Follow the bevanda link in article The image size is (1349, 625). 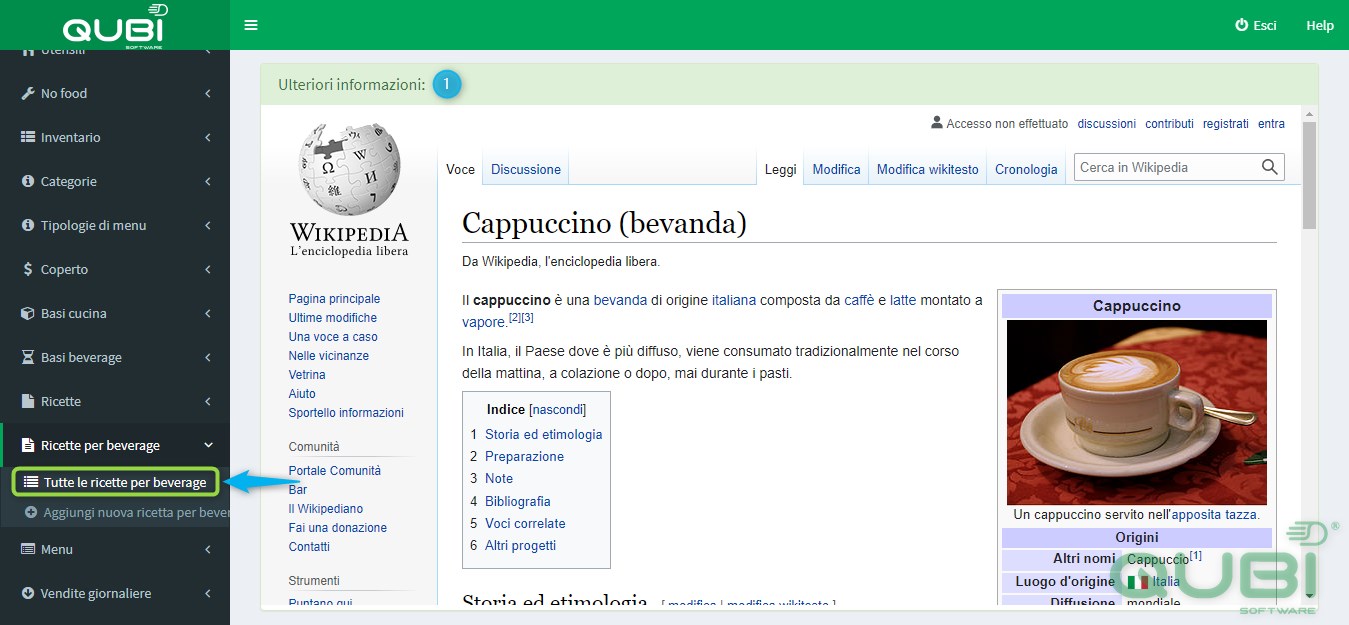pos(620,300)
